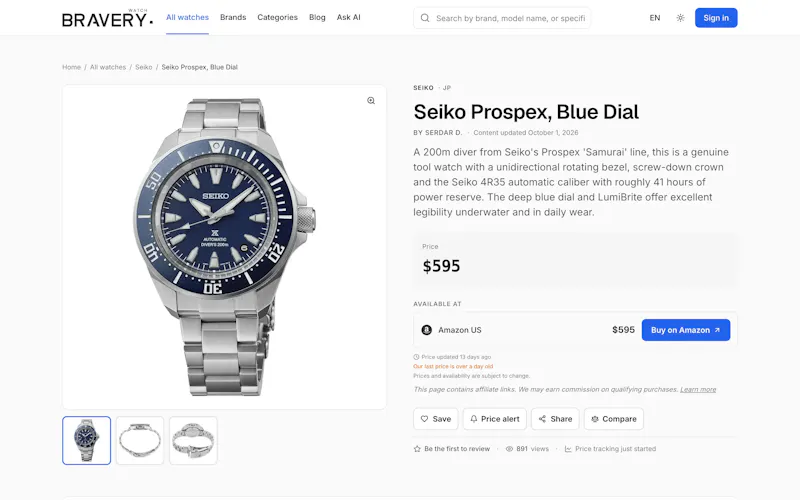Click the search magnifier icon
Screen dimensions: 800x500
click(x=424, y=18)
